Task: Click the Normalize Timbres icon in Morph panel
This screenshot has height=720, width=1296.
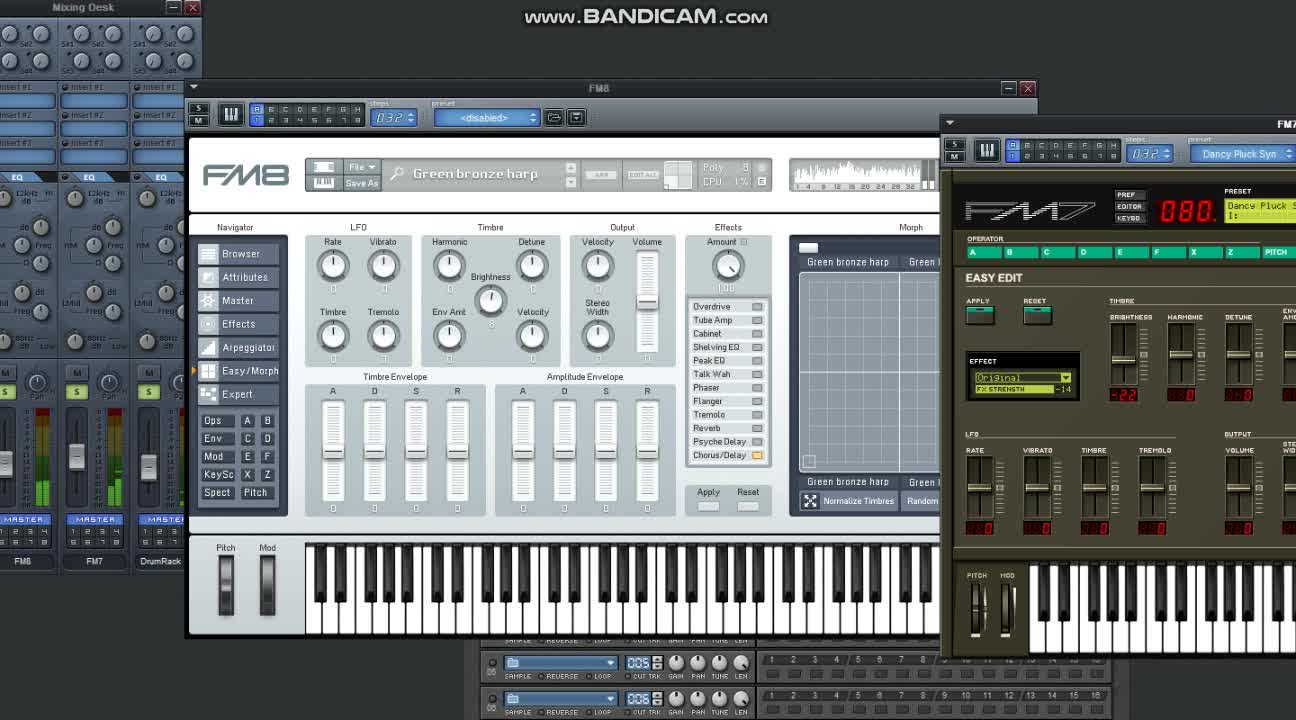Action: point(810,501)
